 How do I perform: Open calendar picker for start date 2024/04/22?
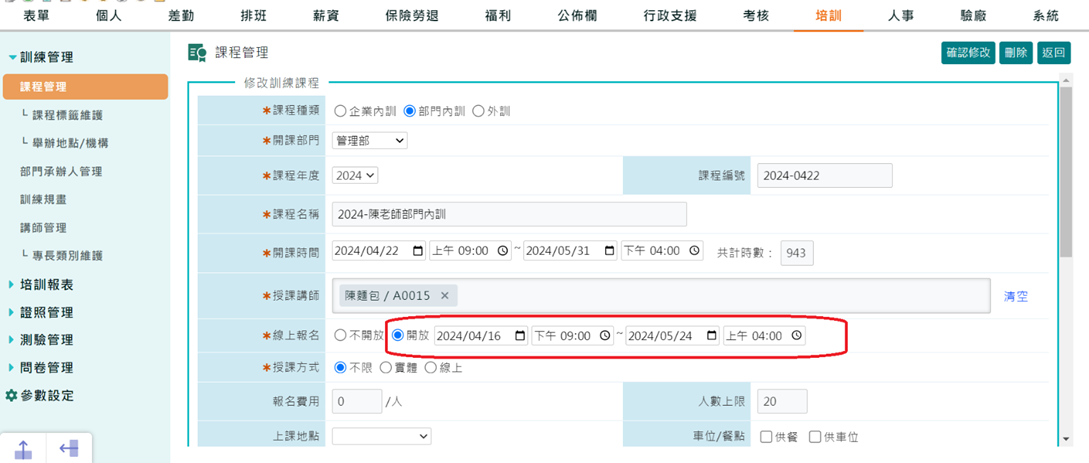(417, 251)
